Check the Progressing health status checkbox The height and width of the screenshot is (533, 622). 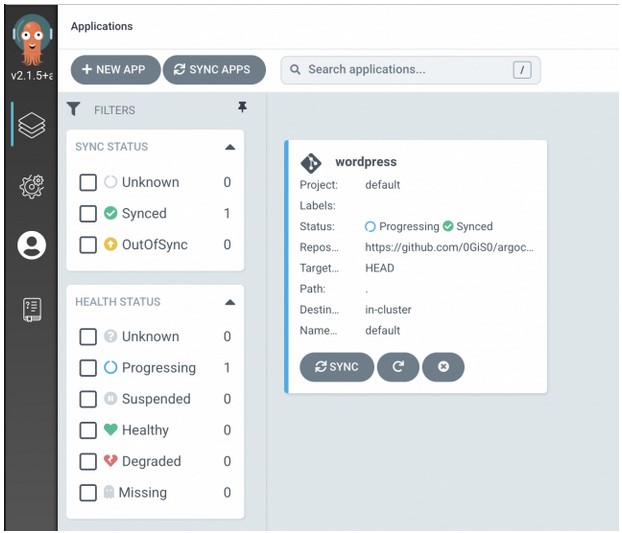[x=88, y=368]
